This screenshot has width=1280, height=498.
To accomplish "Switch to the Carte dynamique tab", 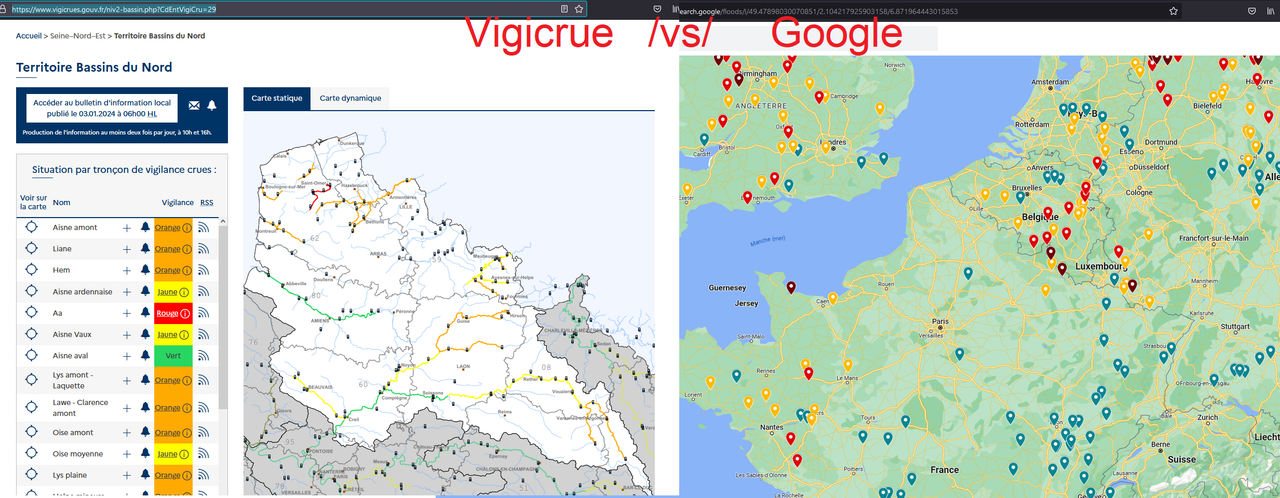I will [x=350, y=98].
